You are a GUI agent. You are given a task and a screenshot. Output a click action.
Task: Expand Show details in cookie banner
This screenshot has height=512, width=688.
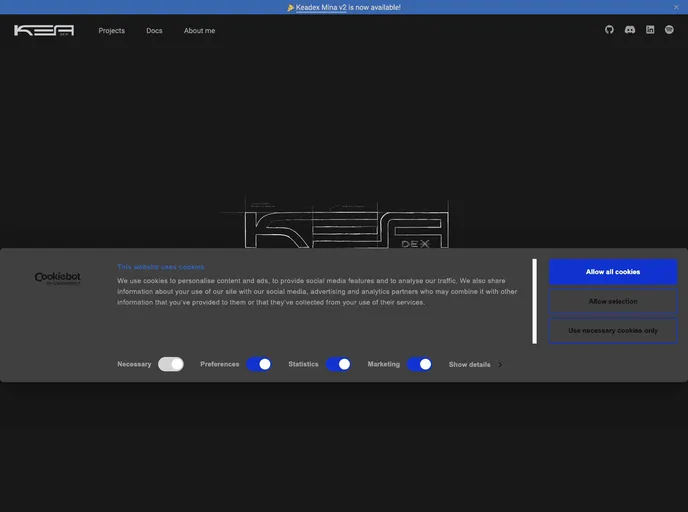click(476, 365)
